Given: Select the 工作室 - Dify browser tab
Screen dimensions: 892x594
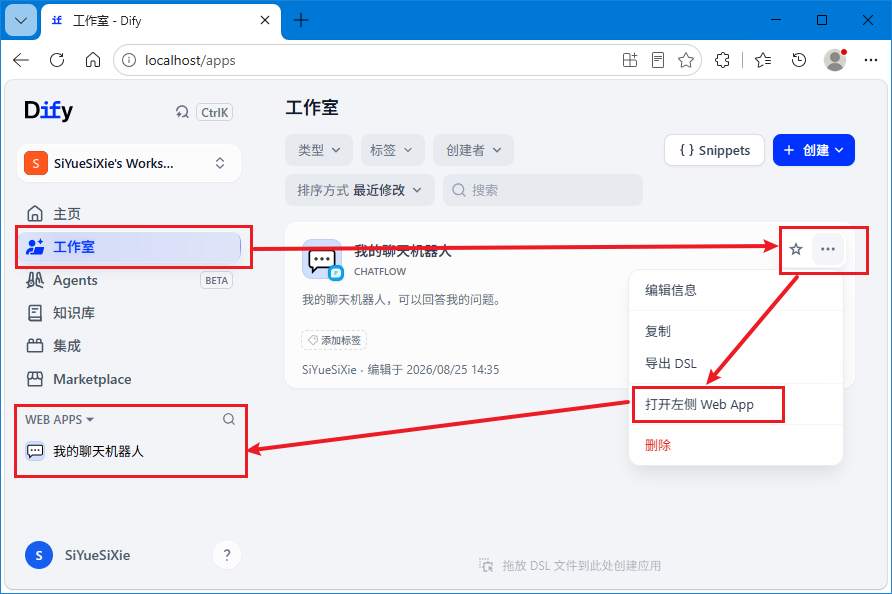Looking at the screenshot, I should pyautogui.click(x=161, y=21).
